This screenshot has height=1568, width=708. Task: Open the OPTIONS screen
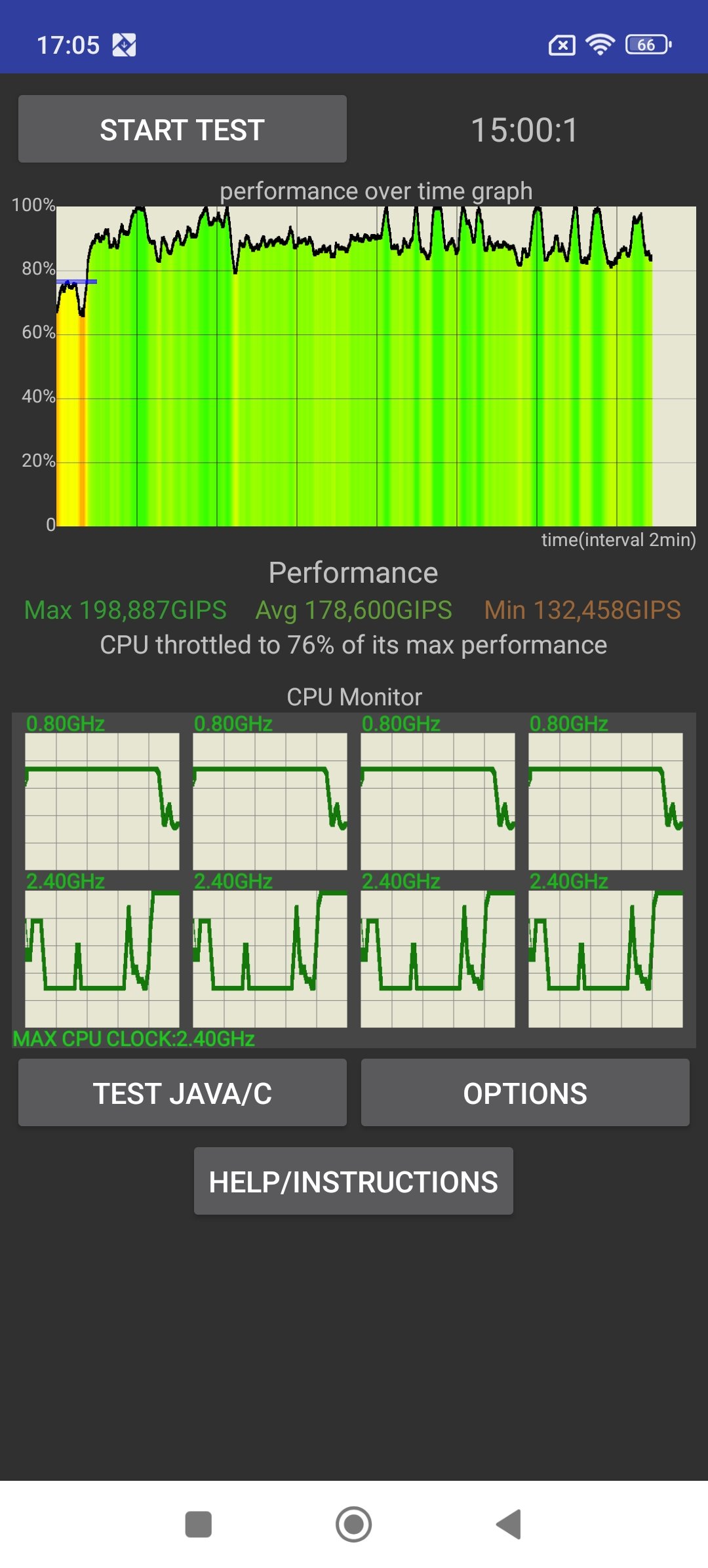click(524, 1093)
